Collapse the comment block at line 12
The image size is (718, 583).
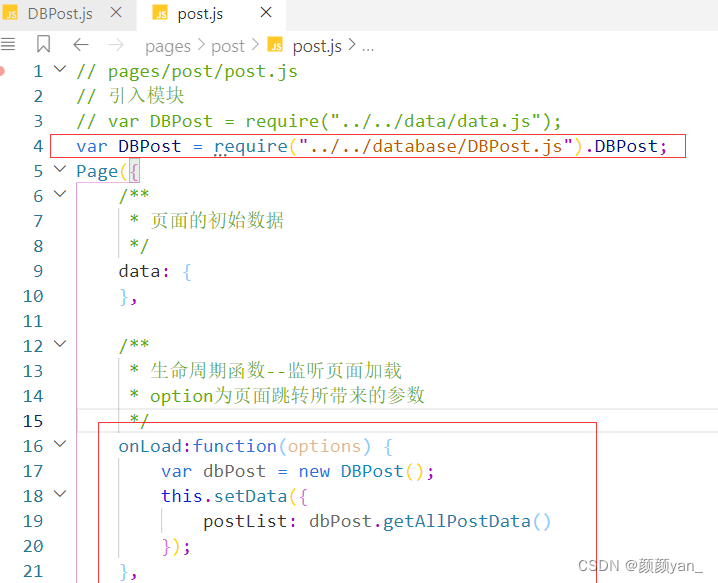pos(60,344)
